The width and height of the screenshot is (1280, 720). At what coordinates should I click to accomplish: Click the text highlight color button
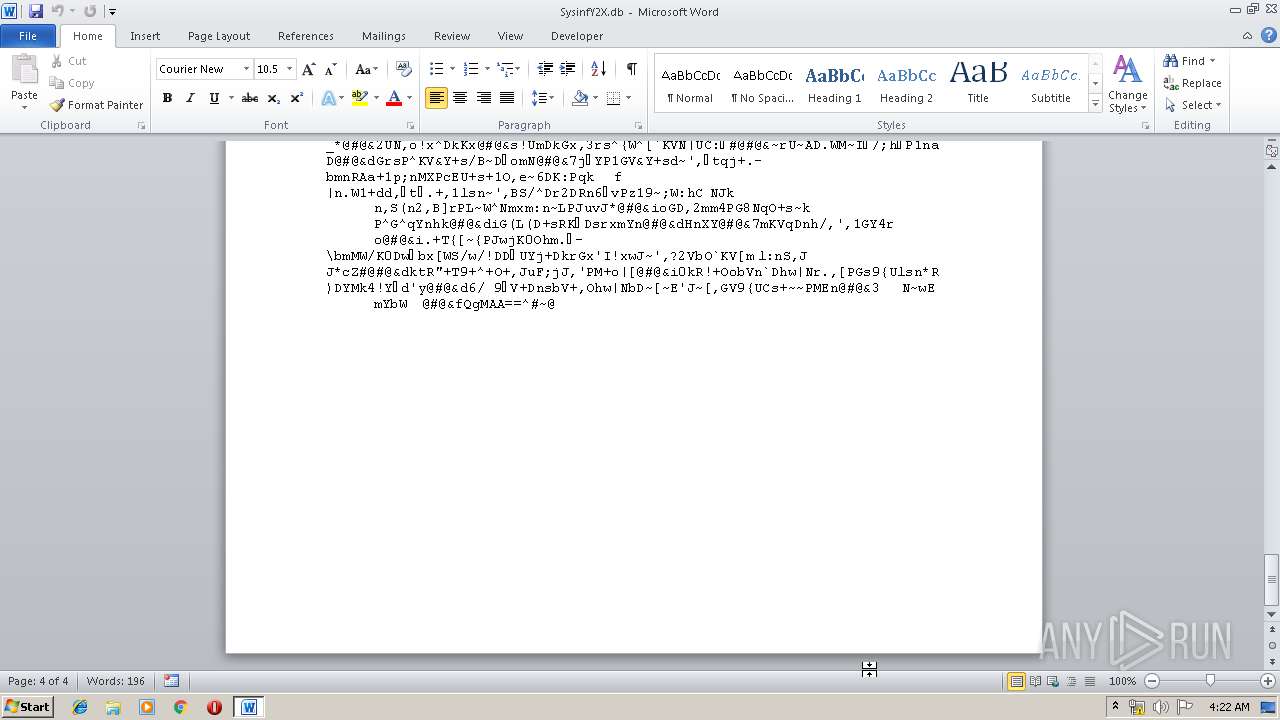point(360,98)
